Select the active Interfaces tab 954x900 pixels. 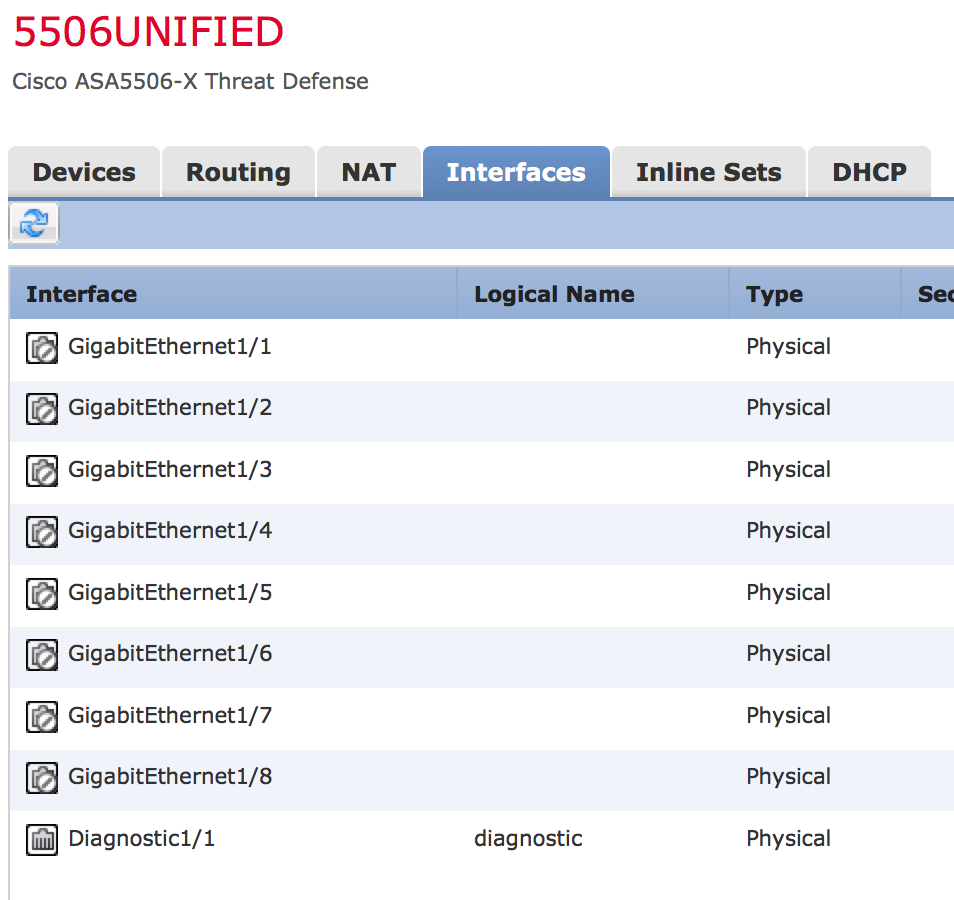click(x=516, y=172)
